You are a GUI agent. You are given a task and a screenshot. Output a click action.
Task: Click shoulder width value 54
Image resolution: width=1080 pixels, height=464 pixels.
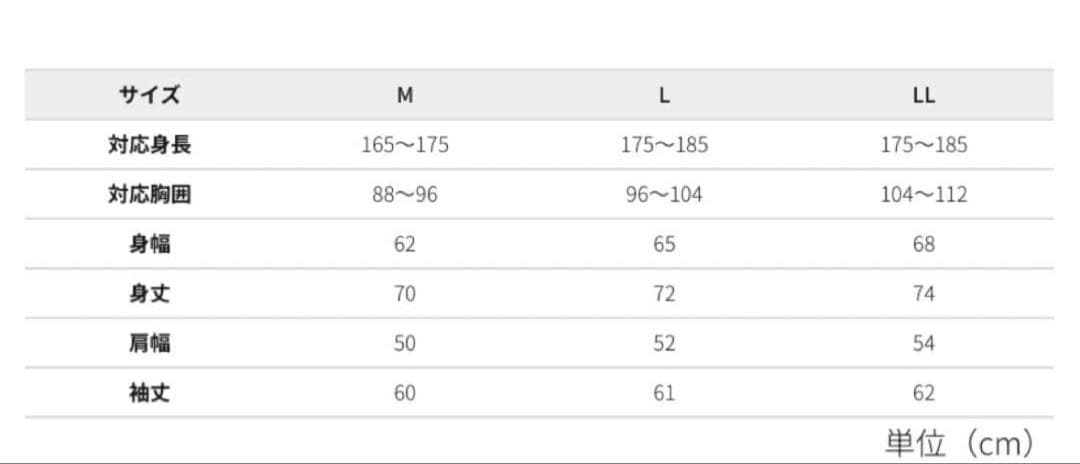point(924,344)
